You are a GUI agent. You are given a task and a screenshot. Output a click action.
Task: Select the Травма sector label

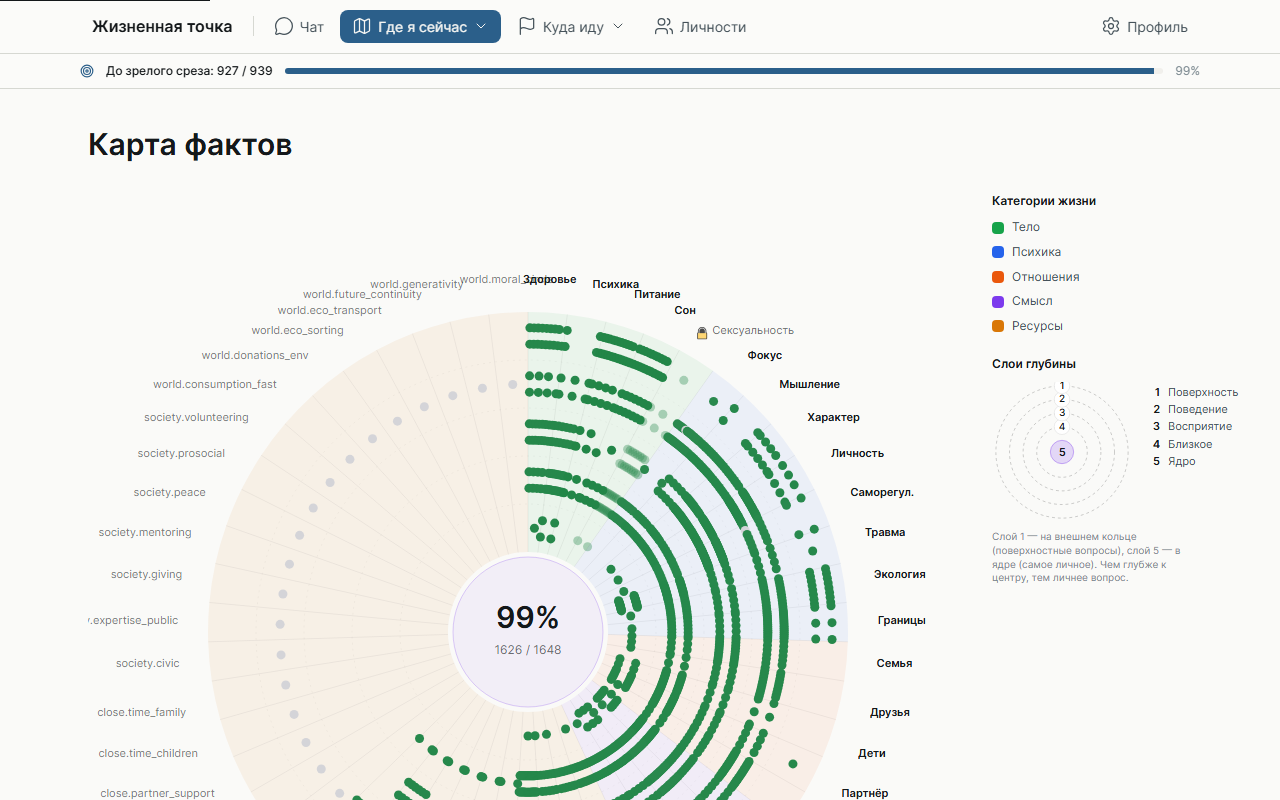[885, 532]
